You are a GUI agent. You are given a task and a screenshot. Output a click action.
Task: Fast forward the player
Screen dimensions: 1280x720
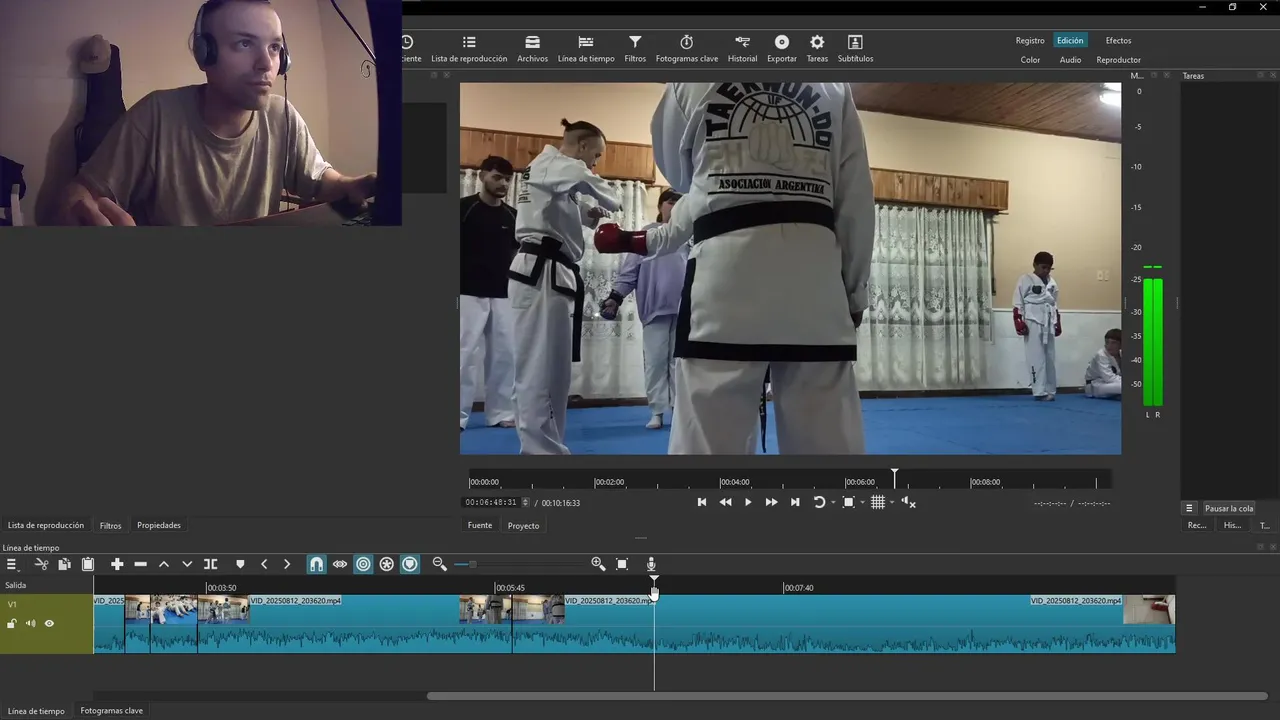[x=771, y=502]
